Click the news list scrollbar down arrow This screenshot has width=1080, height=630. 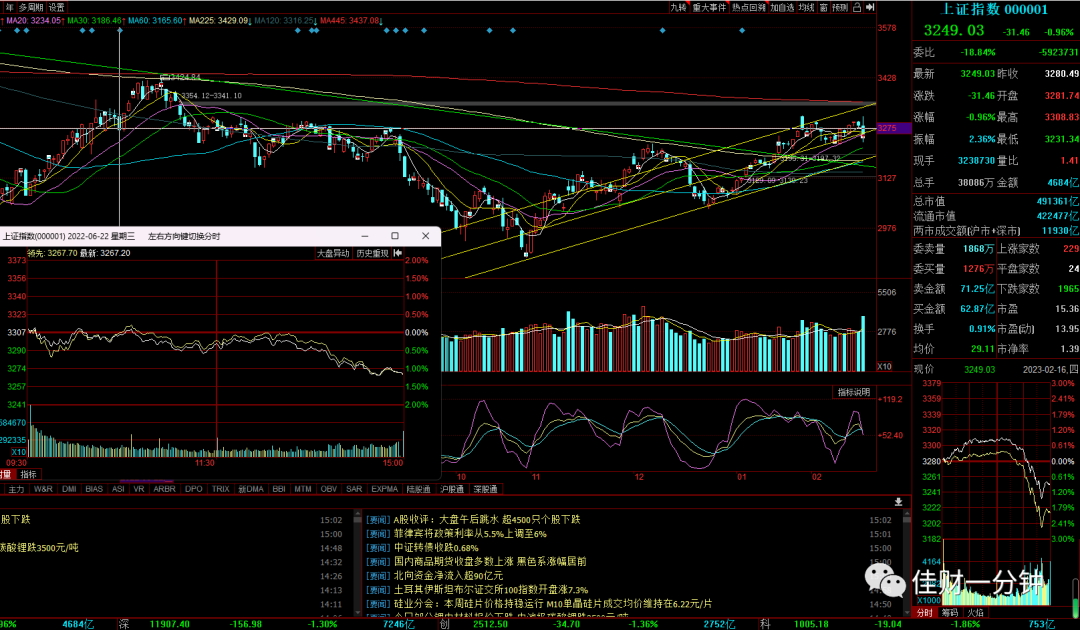click(907, 612)
